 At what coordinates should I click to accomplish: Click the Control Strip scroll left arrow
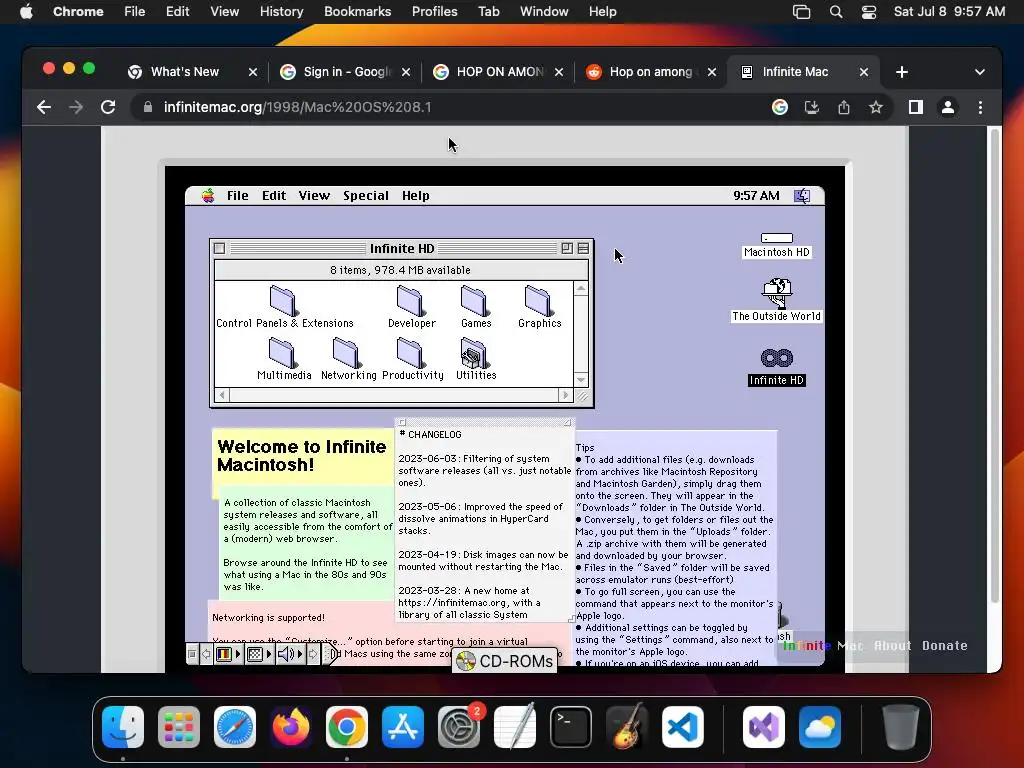(206, 654)
